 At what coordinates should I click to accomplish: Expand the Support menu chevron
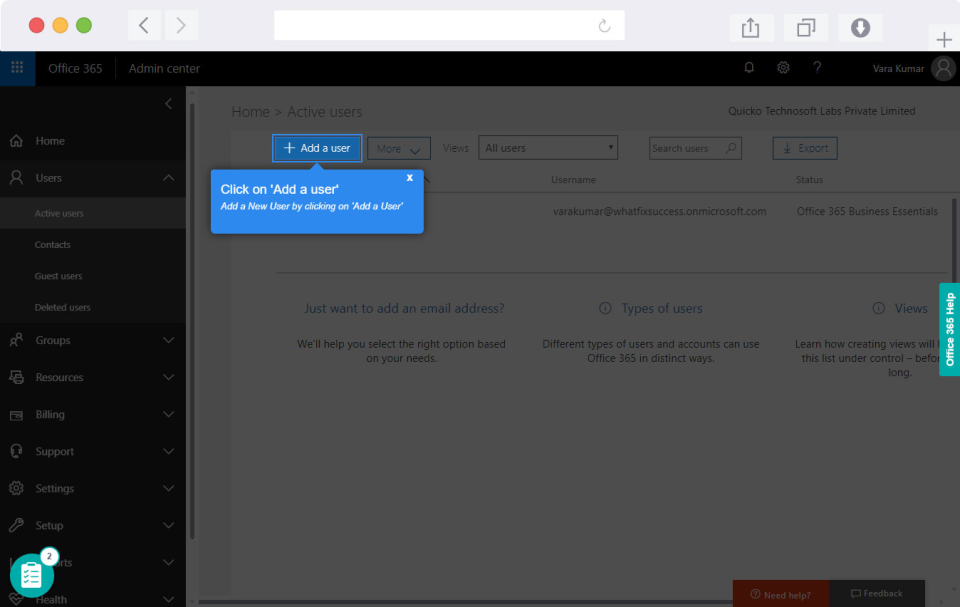click(x=168, y=451)
